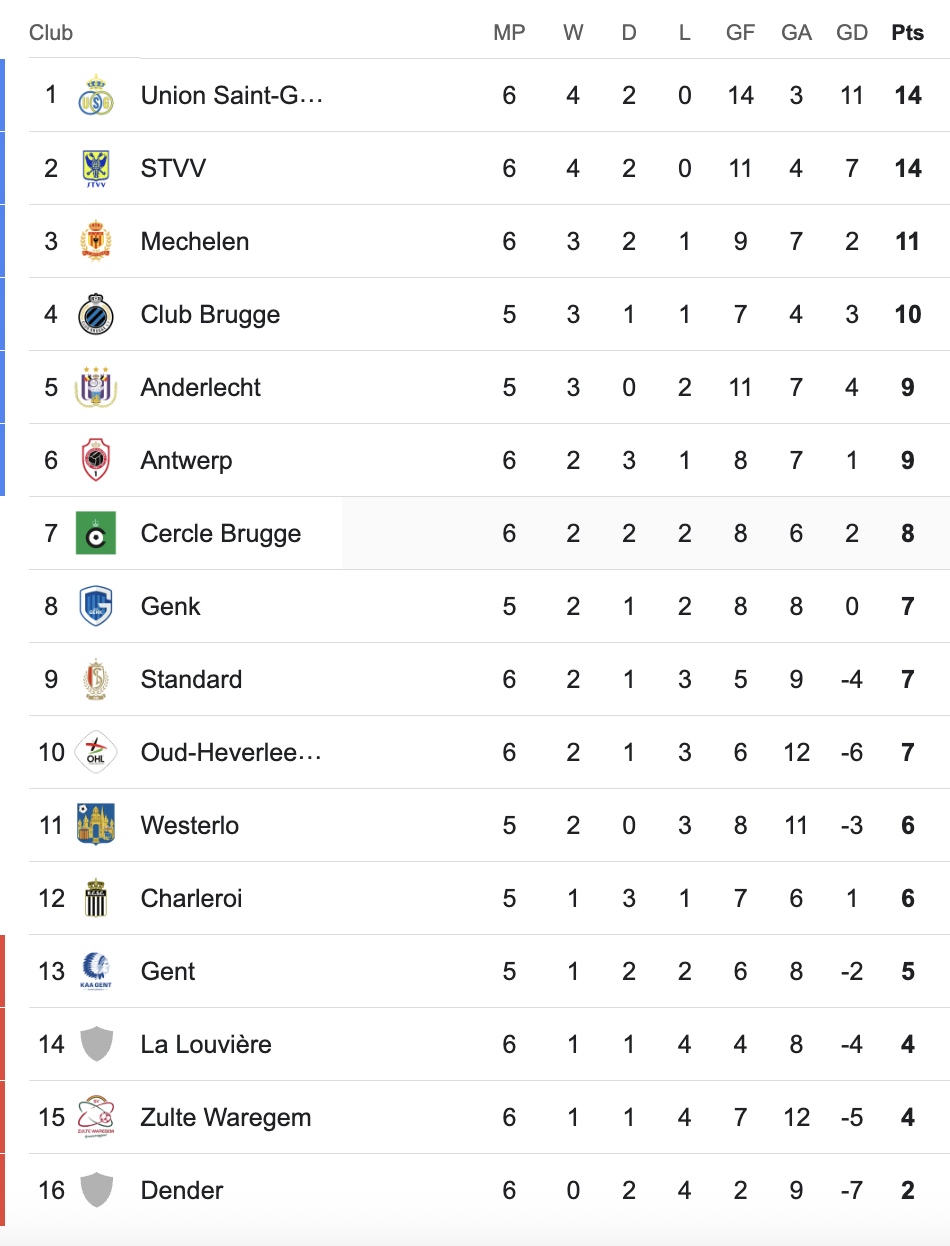
Task: Click the GD column header
Action: tap(852, 32)
